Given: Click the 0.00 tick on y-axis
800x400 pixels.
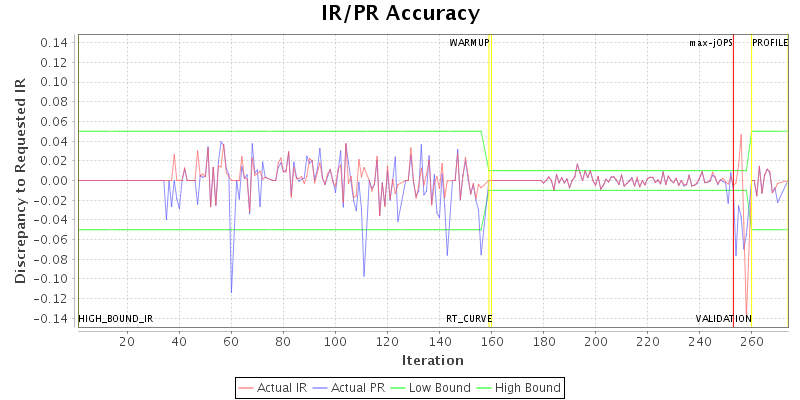Looking at the screenshot, I should point(56,180).
